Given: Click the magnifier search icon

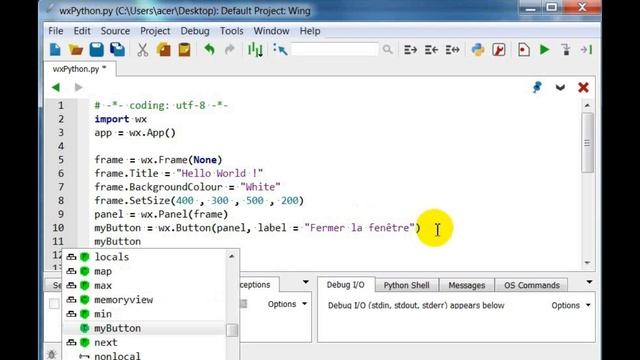Looking at the screenshot, I should (x=387, y=50).
